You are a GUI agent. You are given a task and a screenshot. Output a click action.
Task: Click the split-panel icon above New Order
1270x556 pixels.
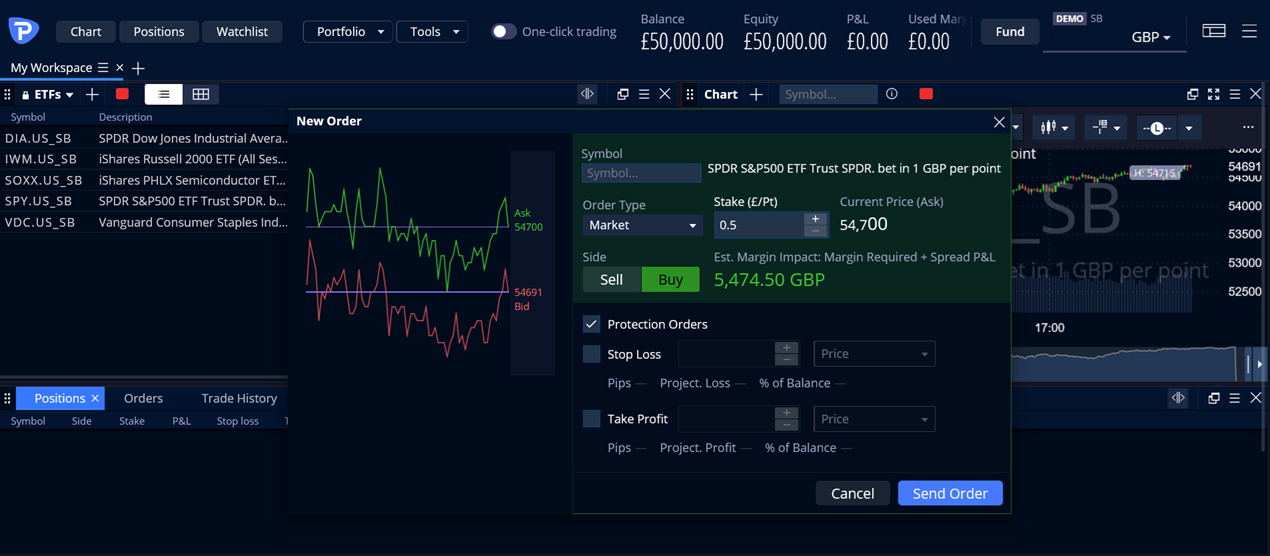587,94
